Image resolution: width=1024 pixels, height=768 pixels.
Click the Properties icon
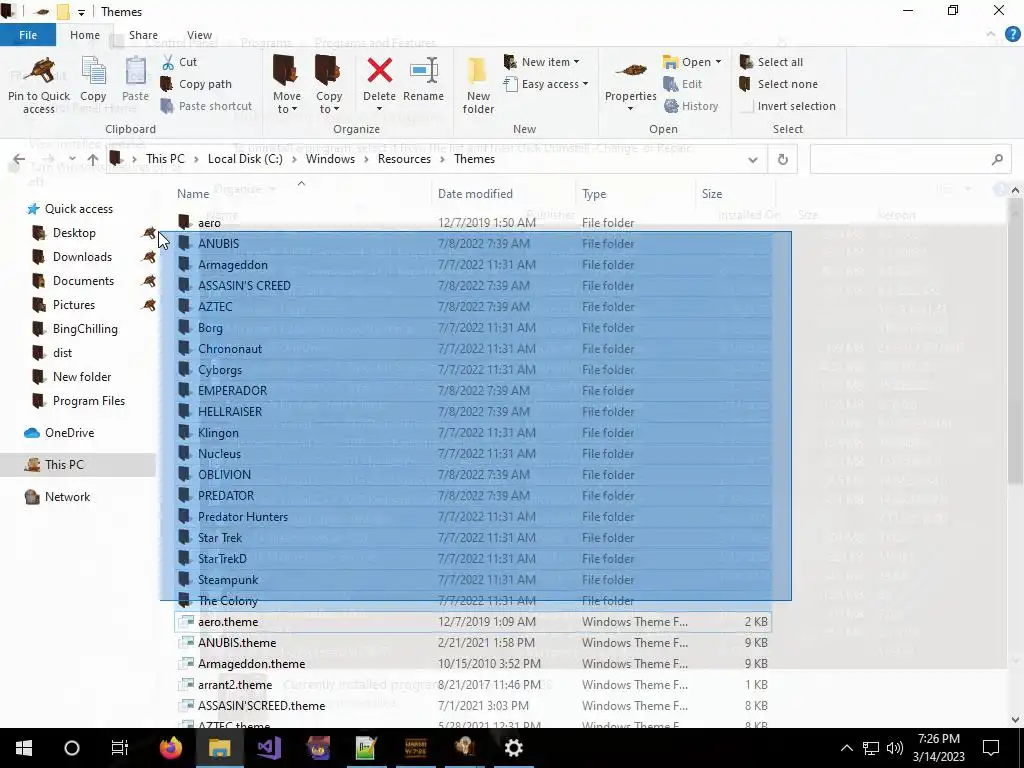[631, 71]
